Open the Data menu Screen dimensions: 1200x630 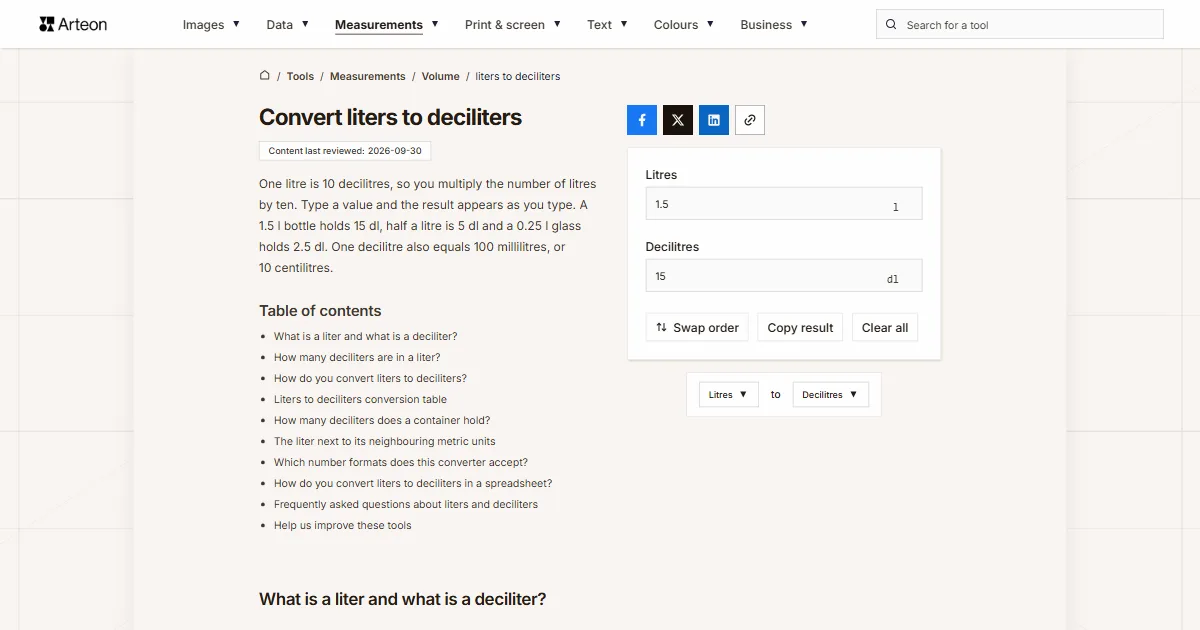tap(287, 25)
